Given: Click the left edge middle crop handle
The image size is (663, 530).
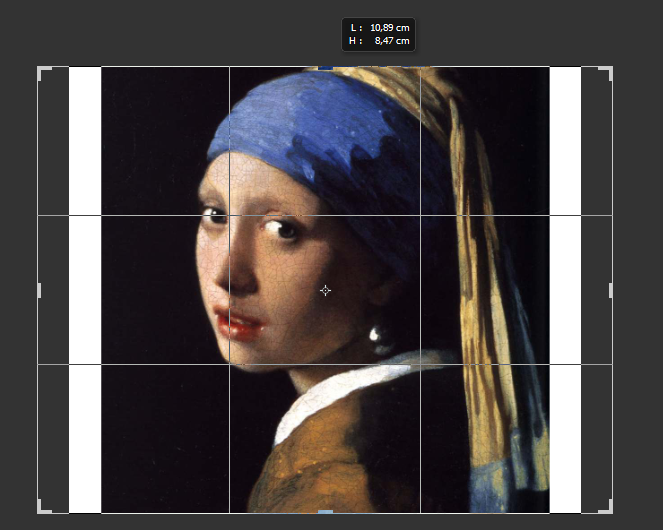Looking at the screenshot, I should coord(39,290).
